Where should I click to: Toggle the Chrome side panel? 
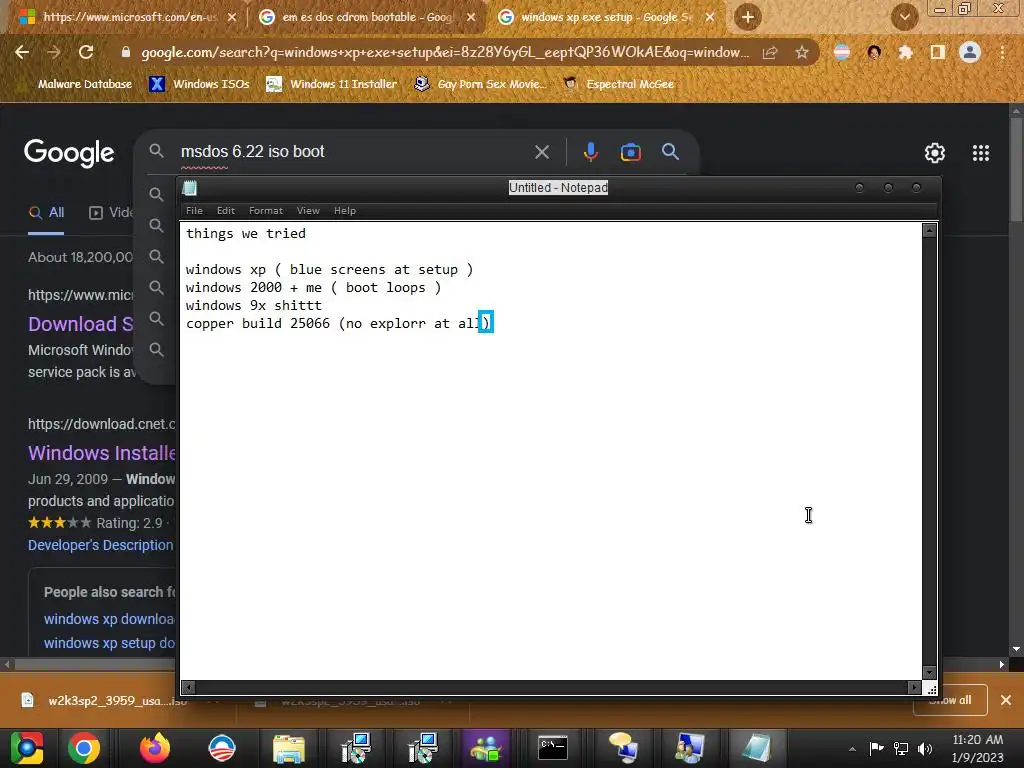click(937, 52)
